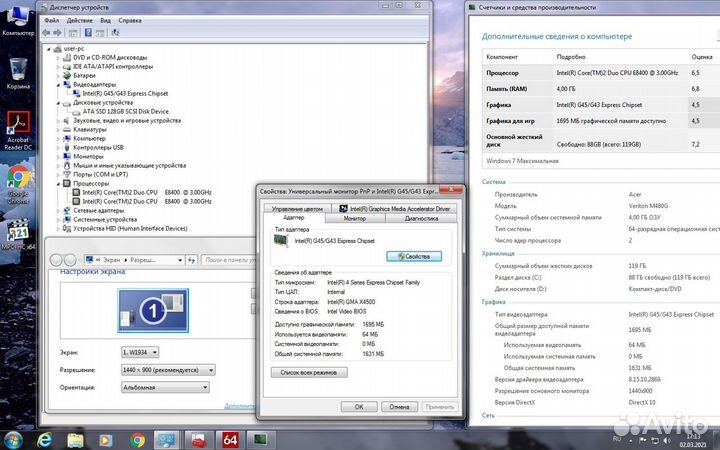Open the Справка menu in Device Manager

click(130, 21)
